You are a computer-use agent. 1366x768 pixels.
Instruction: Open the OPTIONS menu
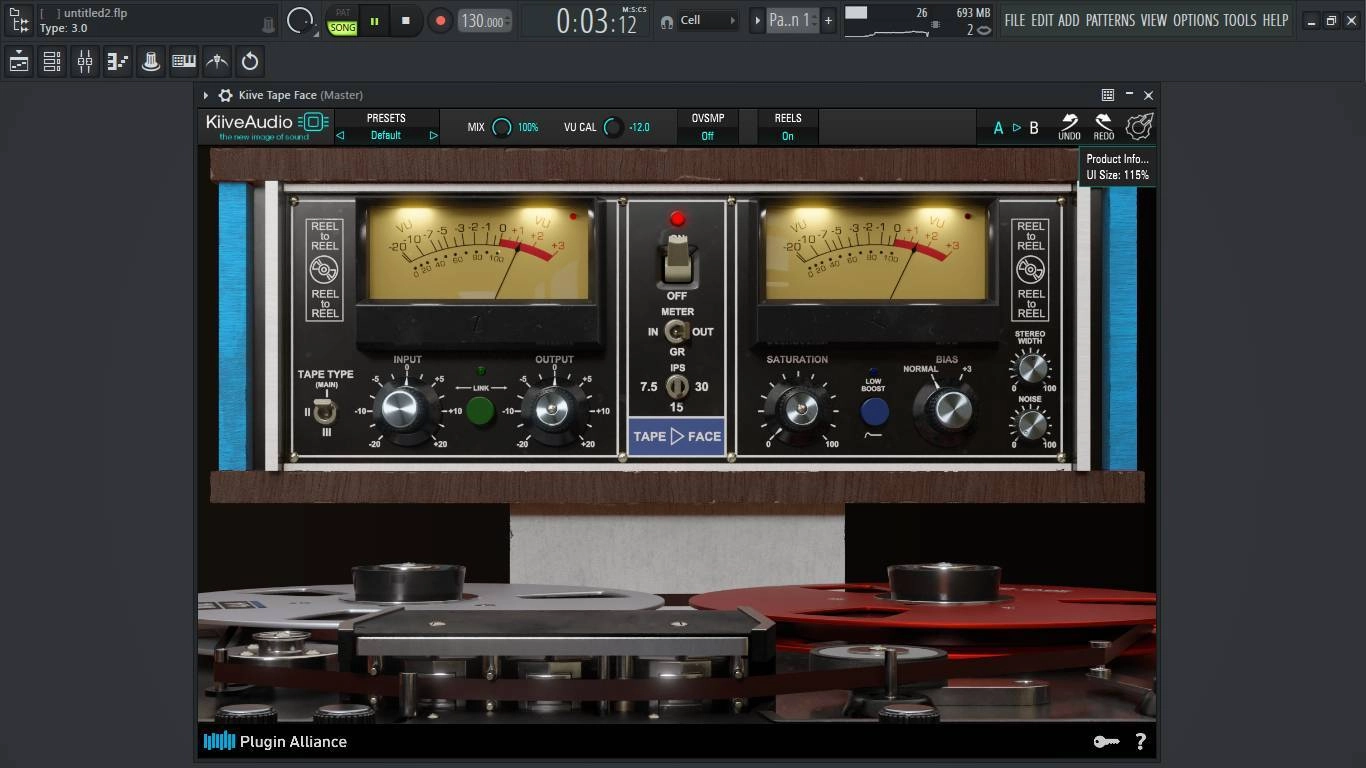1196,20
